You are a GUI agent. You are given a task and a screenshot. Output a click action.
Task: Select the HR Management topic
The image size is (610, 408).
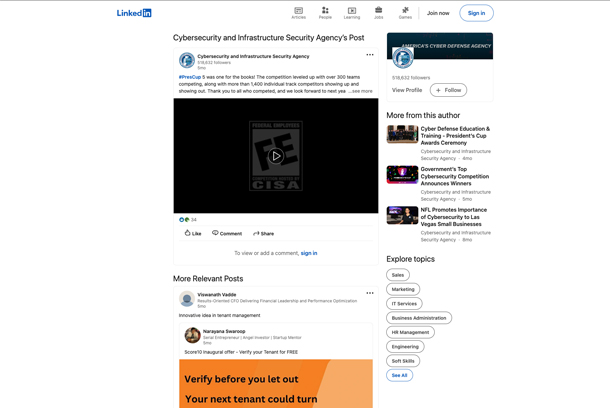410,332
